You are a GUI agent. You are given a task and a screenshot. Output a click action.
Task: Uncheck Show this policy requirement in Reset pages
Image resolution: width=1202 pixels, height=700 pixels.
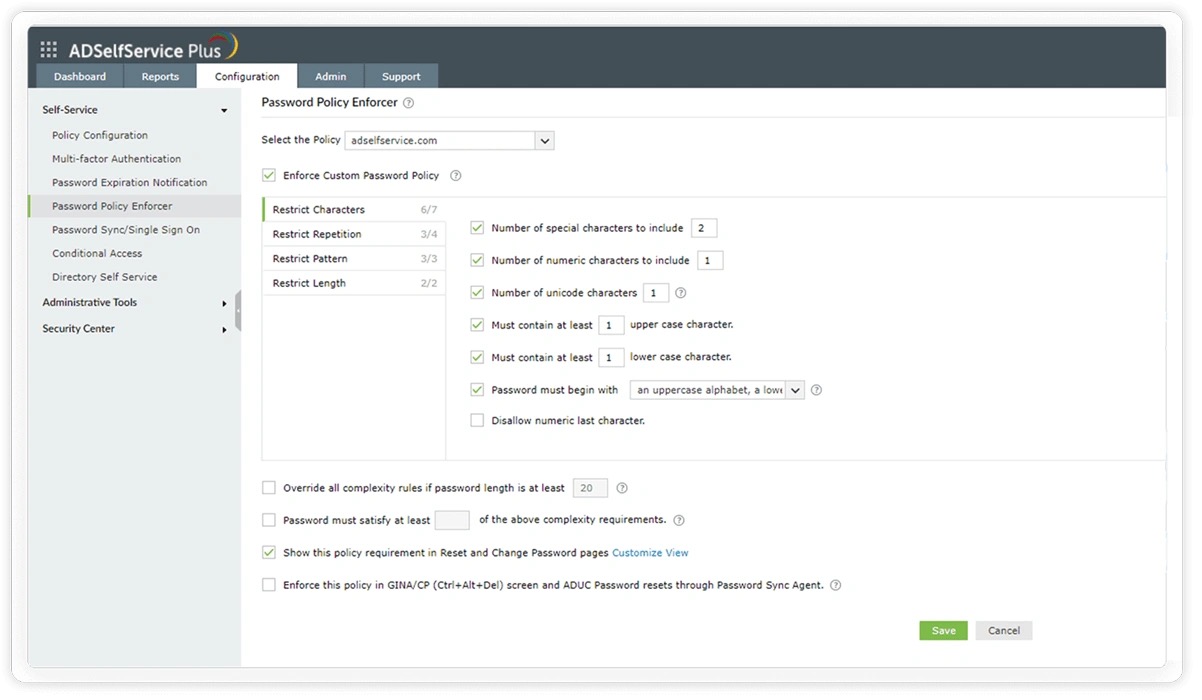click(268, 552)
